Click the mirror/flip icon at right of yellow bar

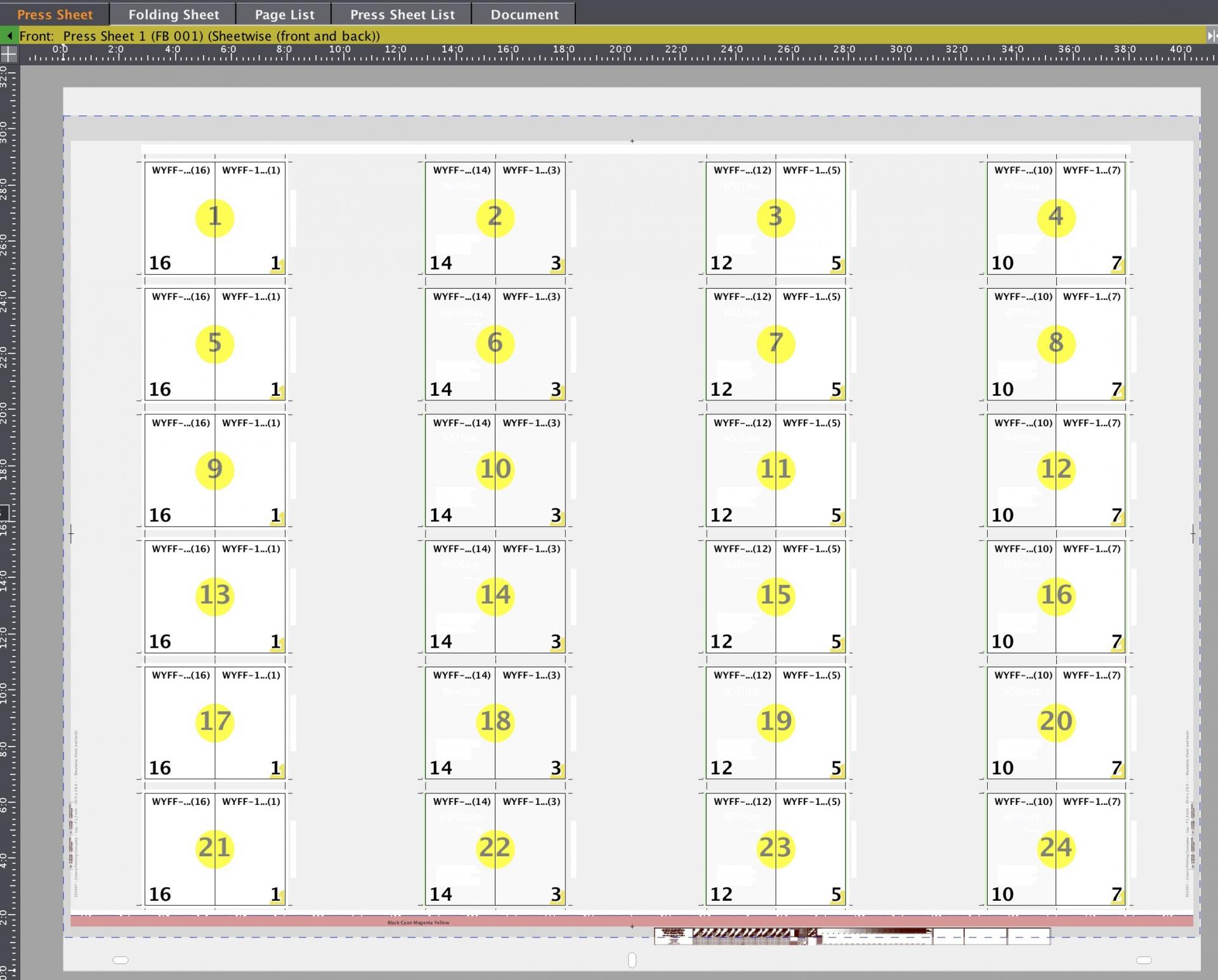pyautogui.click(x=1212, y=36)
